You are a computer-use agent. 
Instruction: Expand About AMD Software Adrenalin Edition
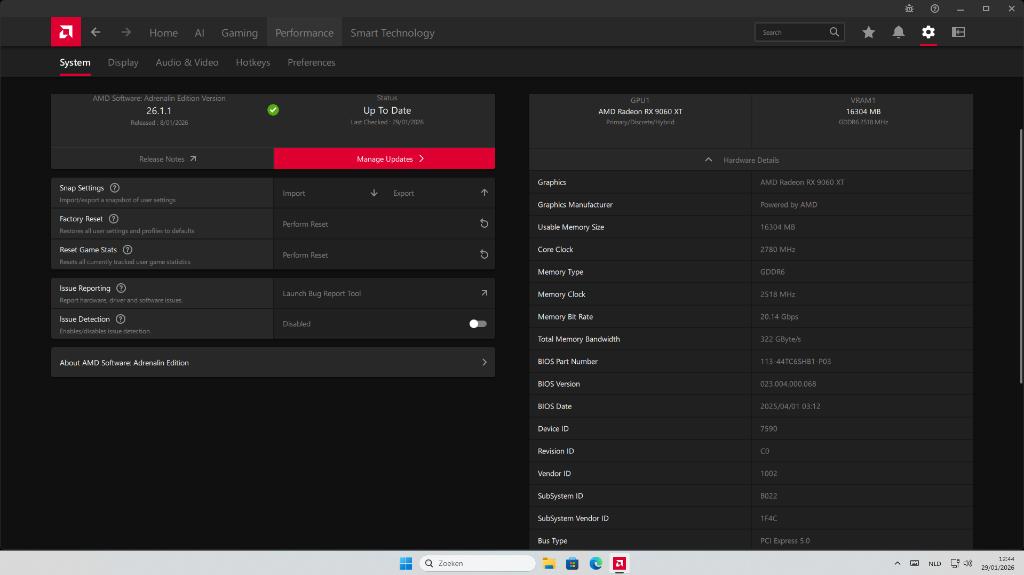(273, 363)
